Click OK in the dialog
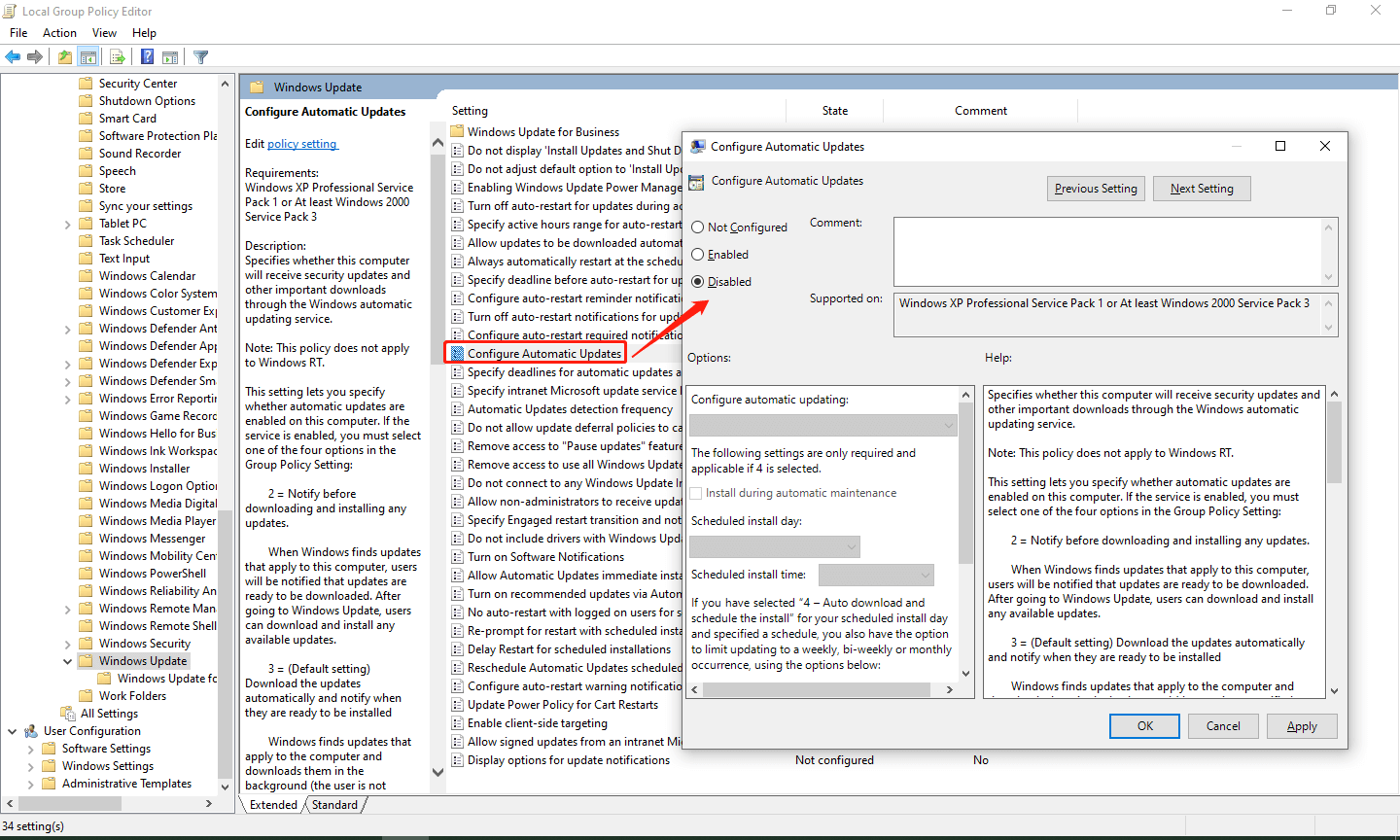The width and height of the screenshot is (1400, 840). pos(1145,726)
